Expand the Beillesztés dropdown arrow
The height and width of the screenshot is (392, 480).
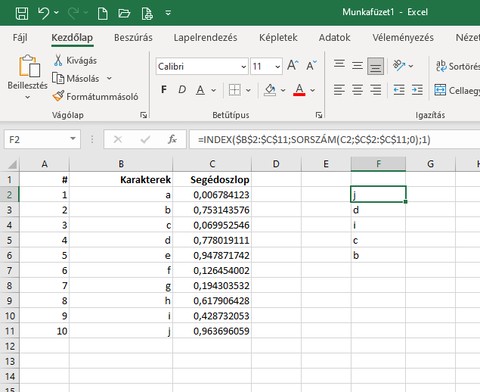click(28, 97)
